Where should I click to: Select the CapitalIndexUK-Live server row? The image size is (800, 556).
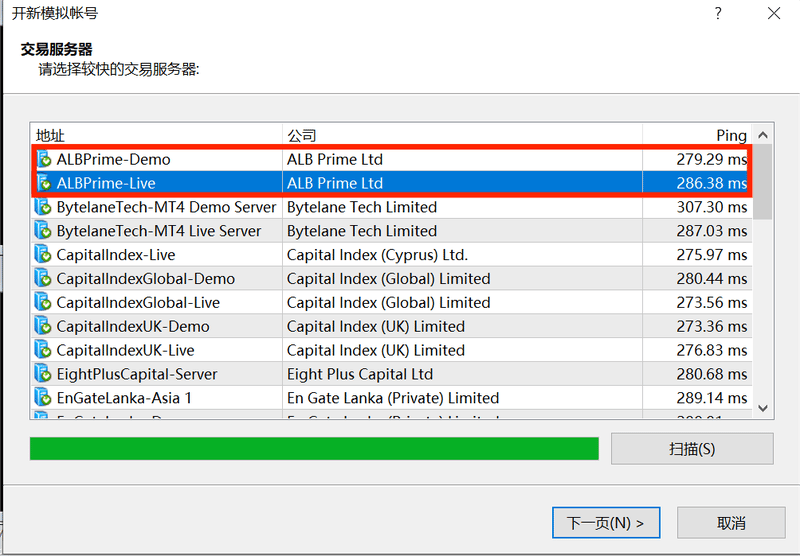[x=391, y=350]
